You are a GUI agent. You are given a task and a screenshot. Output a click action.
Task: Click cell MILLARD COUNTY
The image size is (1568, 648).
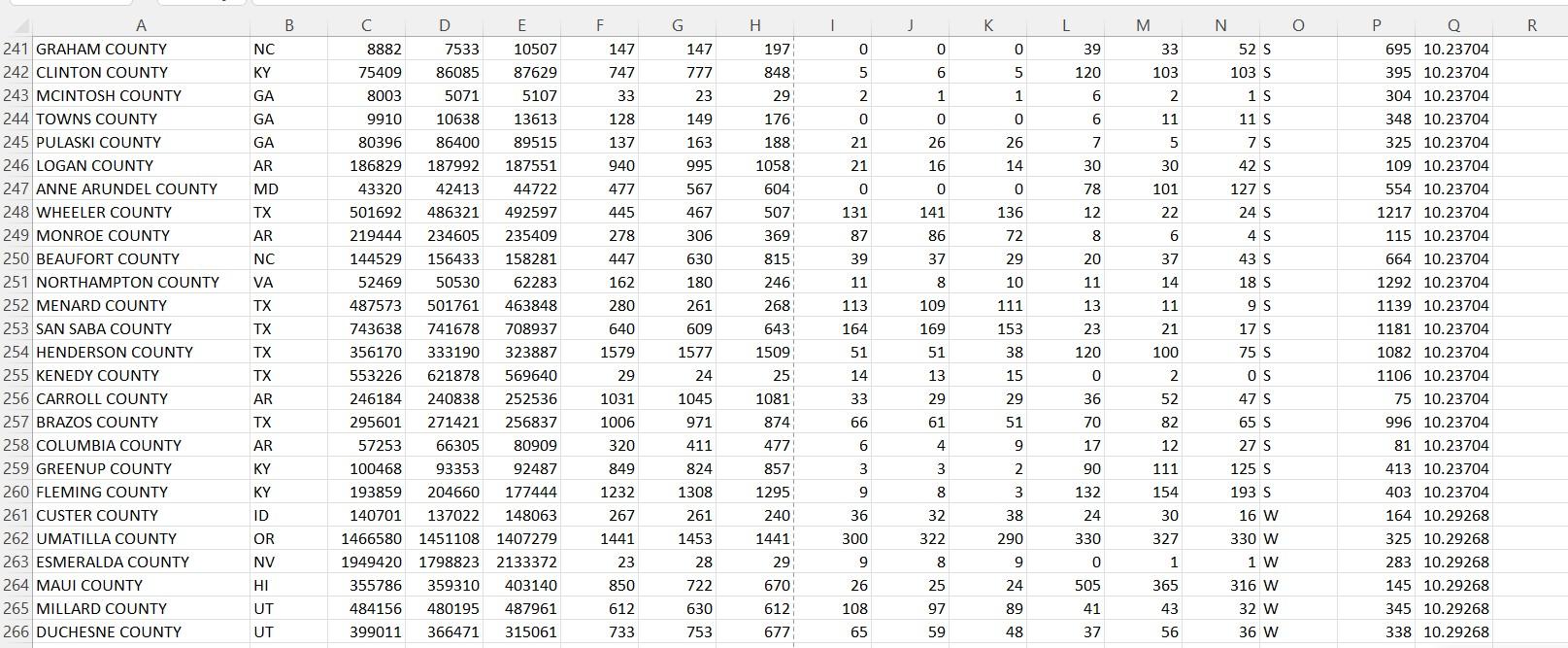(x=141, y=608)
